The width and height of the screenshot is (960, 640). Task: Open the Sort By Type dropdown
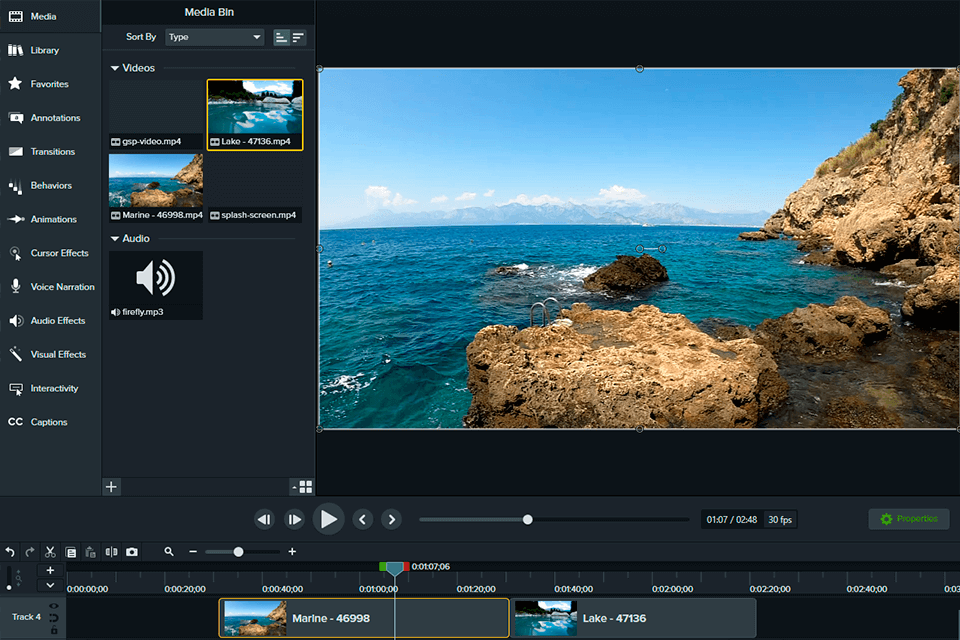pos(214,37)
